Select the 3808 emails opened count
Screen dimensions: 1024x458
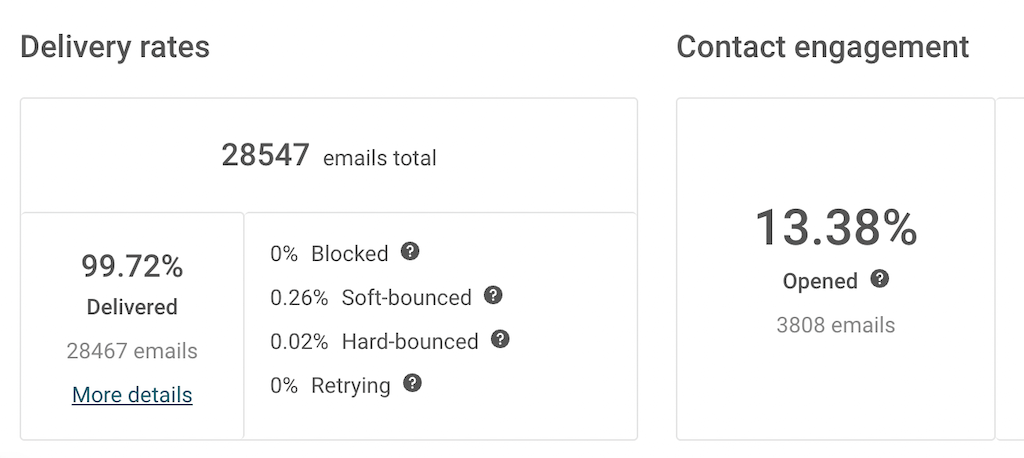[x=836, y=325]
